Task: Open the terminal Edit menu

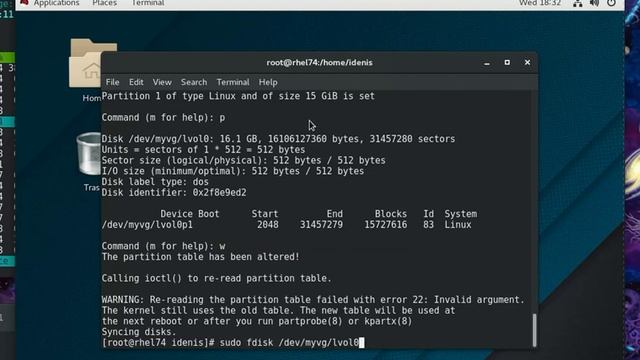Action: 136,82
